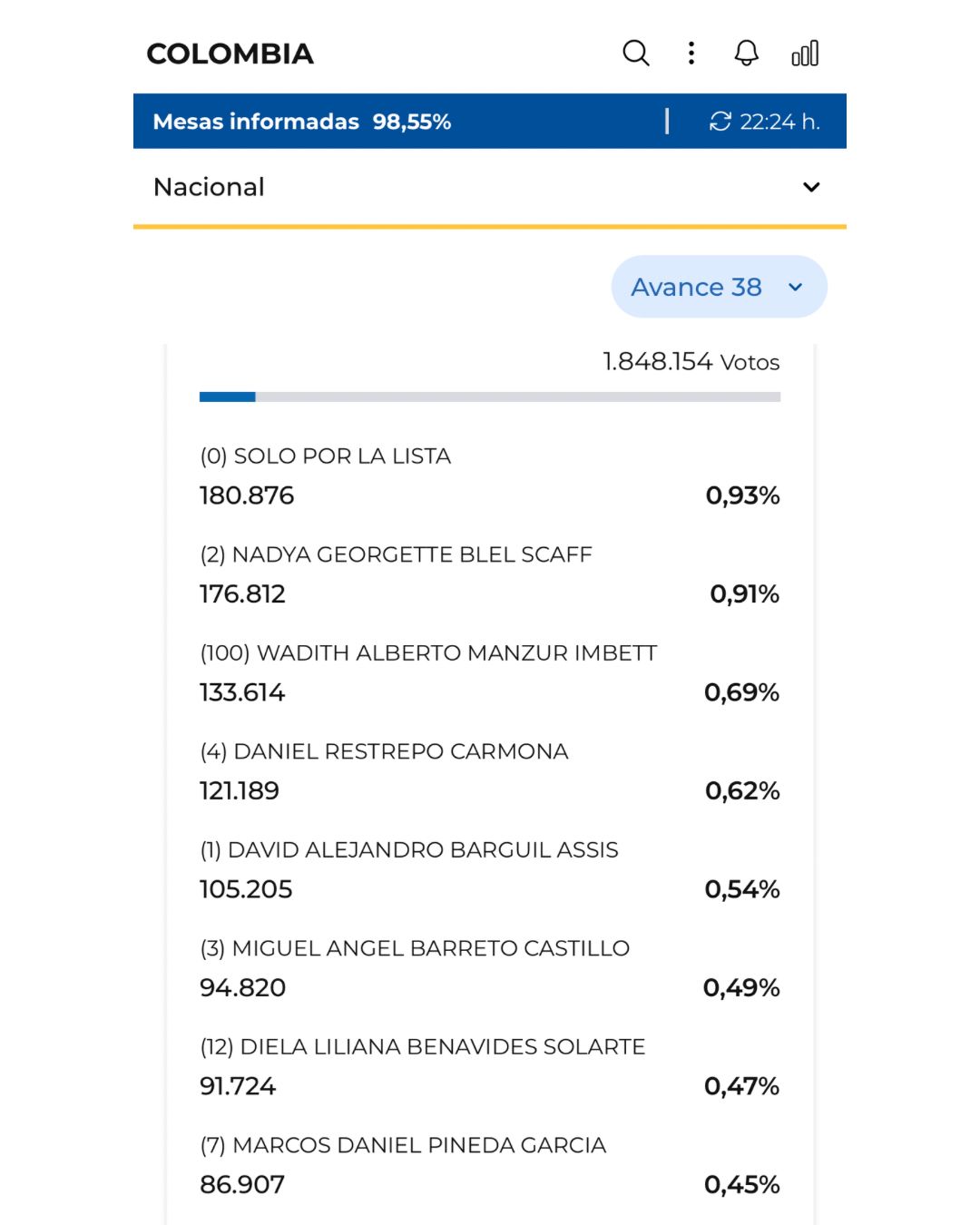Select candidate NADYA GEORGETTE BLEL SCAFF

490,574
